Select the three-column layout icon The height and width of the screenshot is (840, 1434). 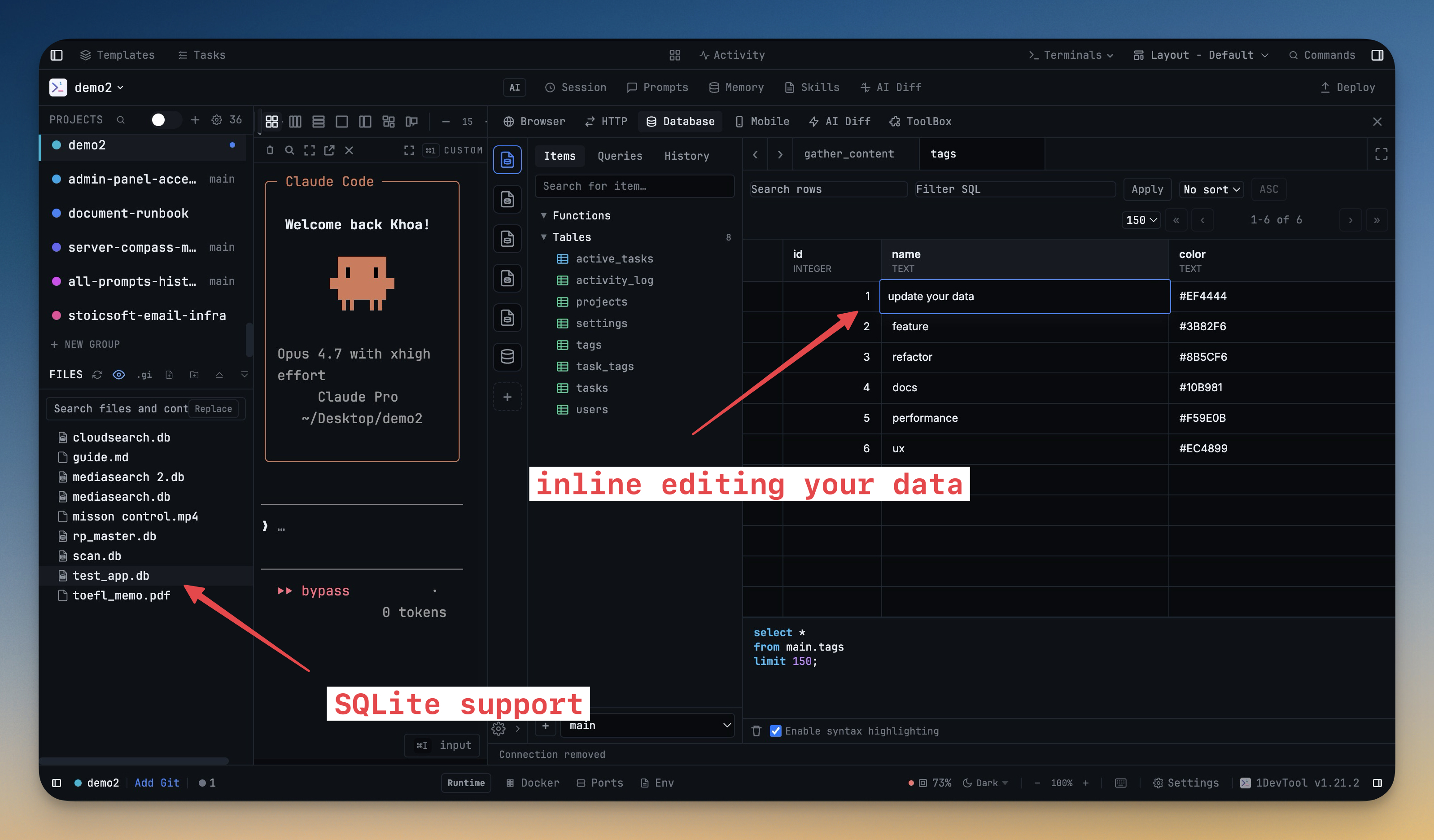(295, 121)
